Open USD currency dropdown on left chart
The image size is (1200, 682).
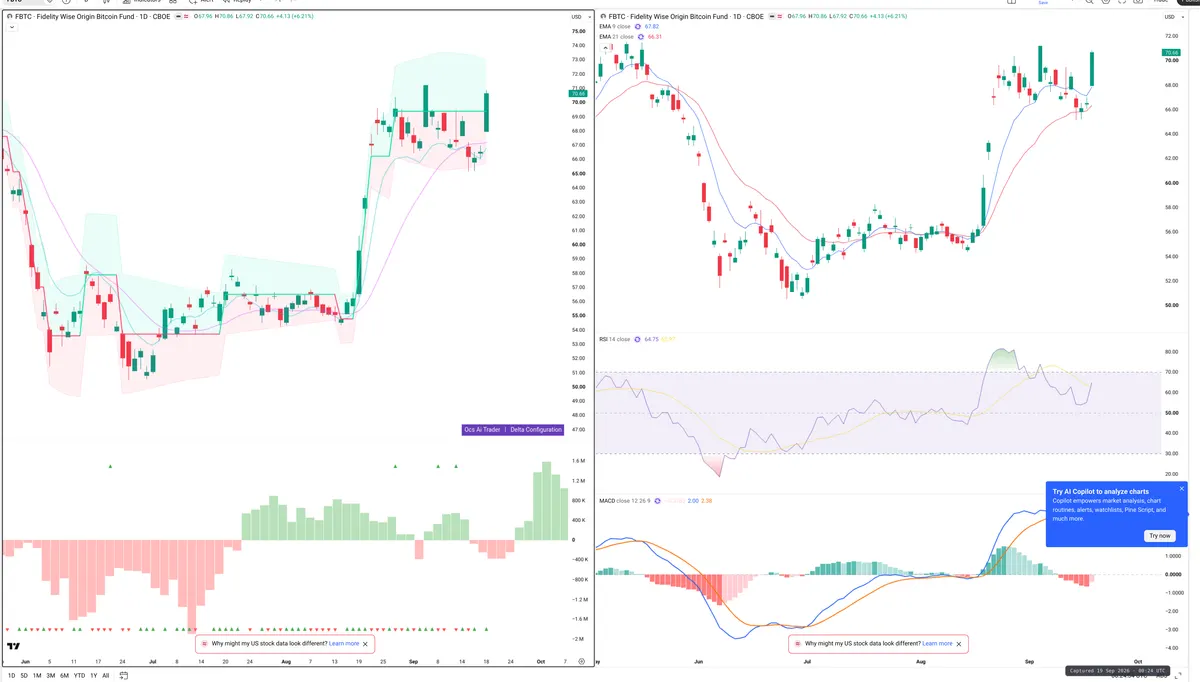578,17
